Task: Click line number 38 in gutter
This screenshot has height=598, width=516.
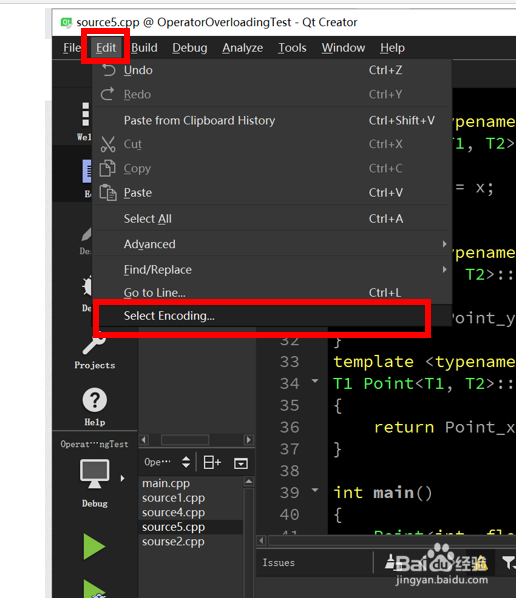Action: point(289,471)
